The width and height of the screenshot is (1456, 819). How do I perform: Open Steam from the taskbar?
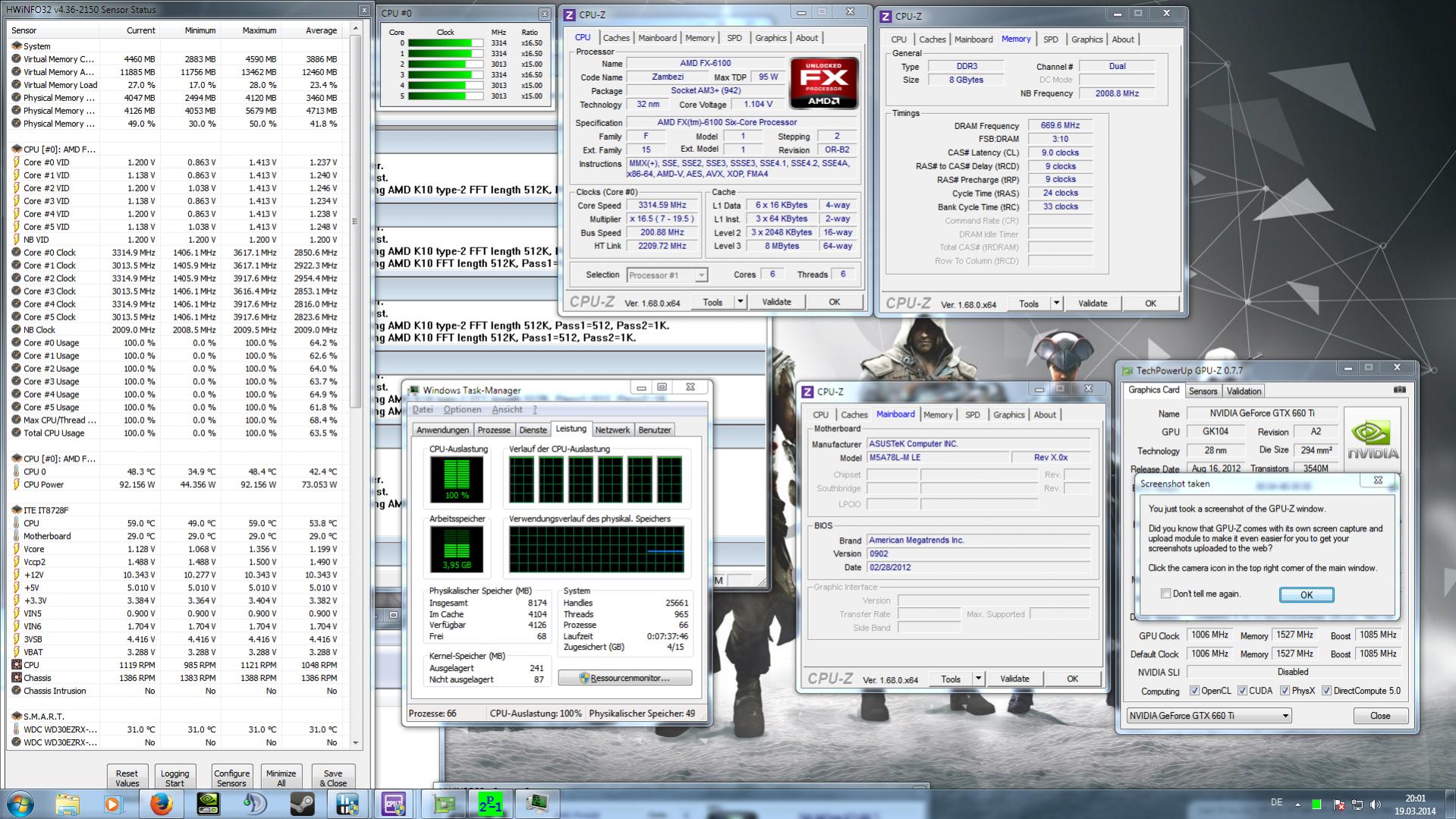[303, 804]
